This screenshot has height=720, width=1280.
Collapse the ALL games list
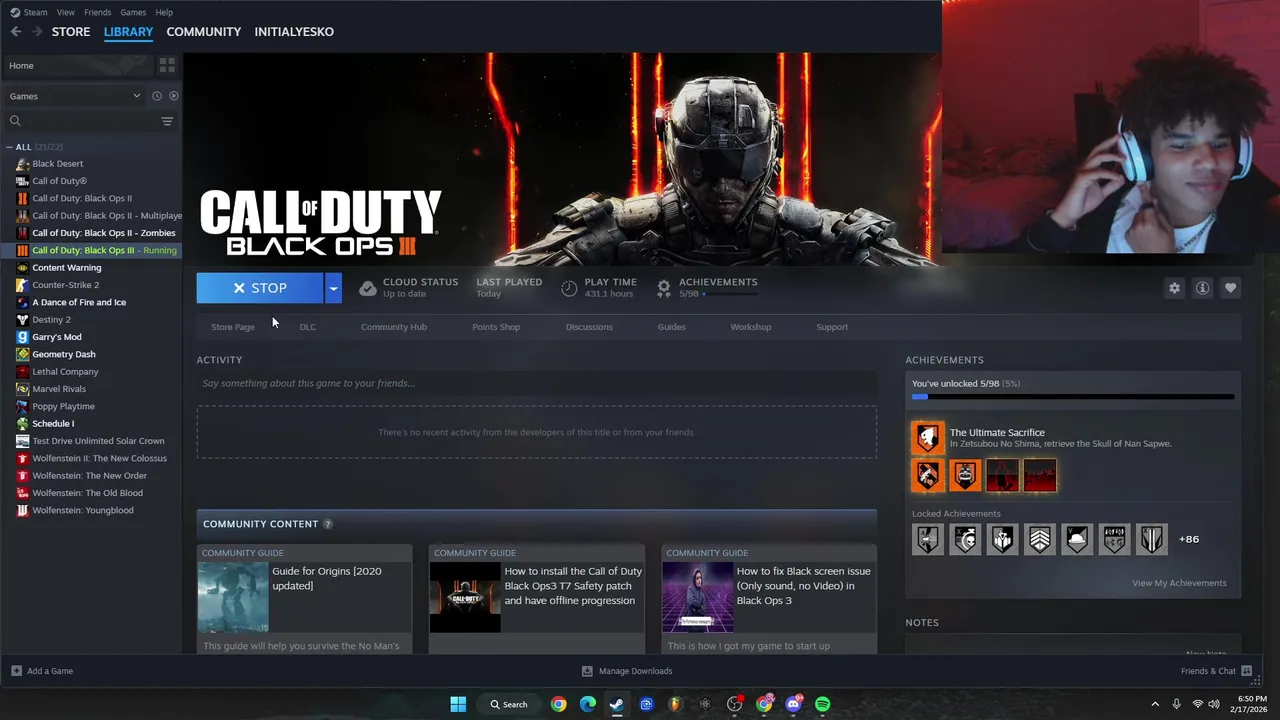[10, 147]
